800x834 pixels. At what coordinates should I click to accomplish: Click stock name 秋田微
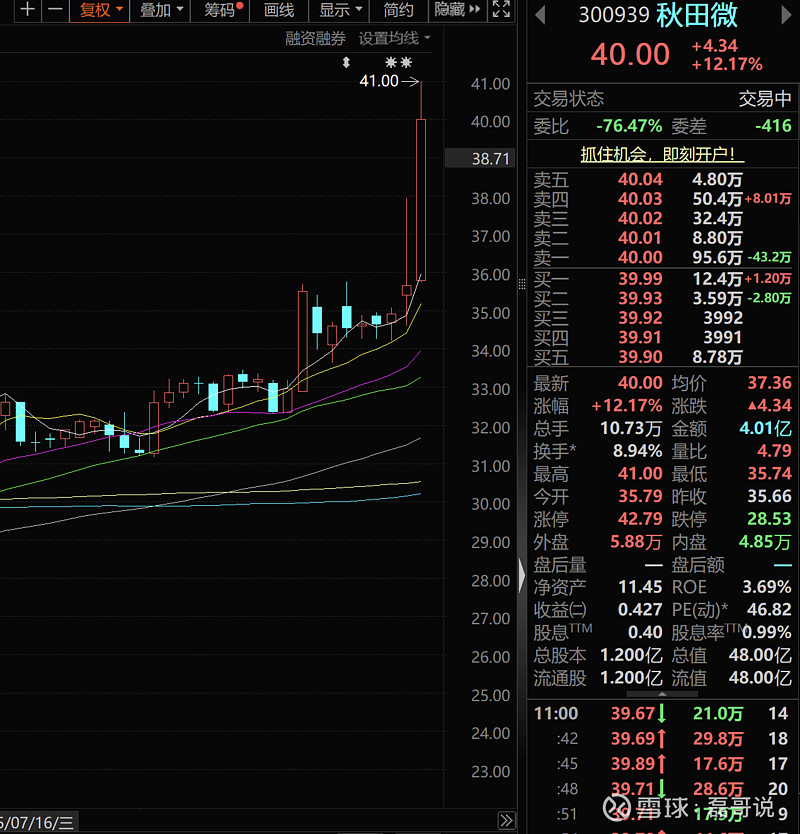697,15
